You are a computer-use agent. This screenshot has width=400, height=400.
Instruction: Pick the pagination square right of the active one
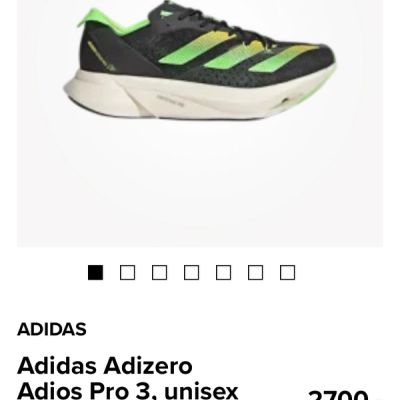coord(127,272)
